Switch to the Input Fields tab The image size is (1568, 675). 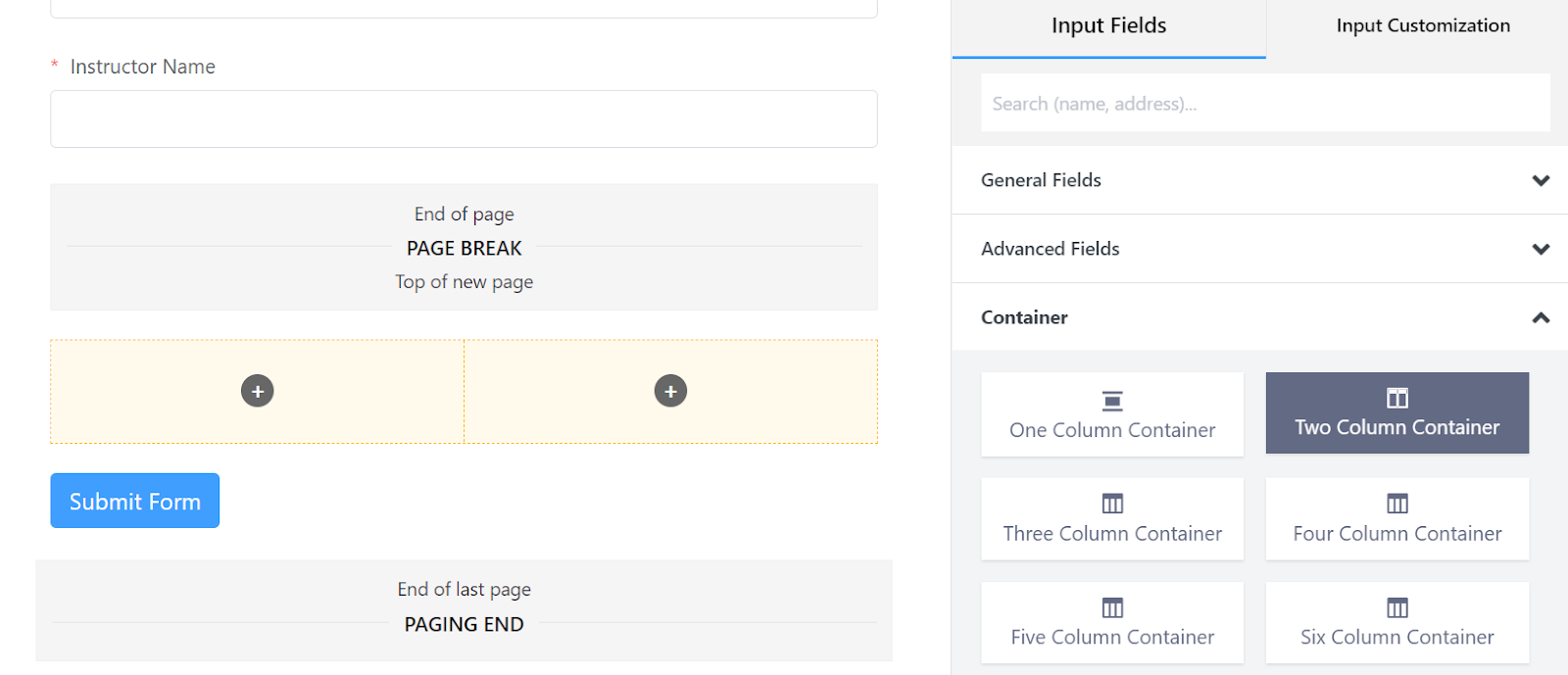(x=1108, y=26)
